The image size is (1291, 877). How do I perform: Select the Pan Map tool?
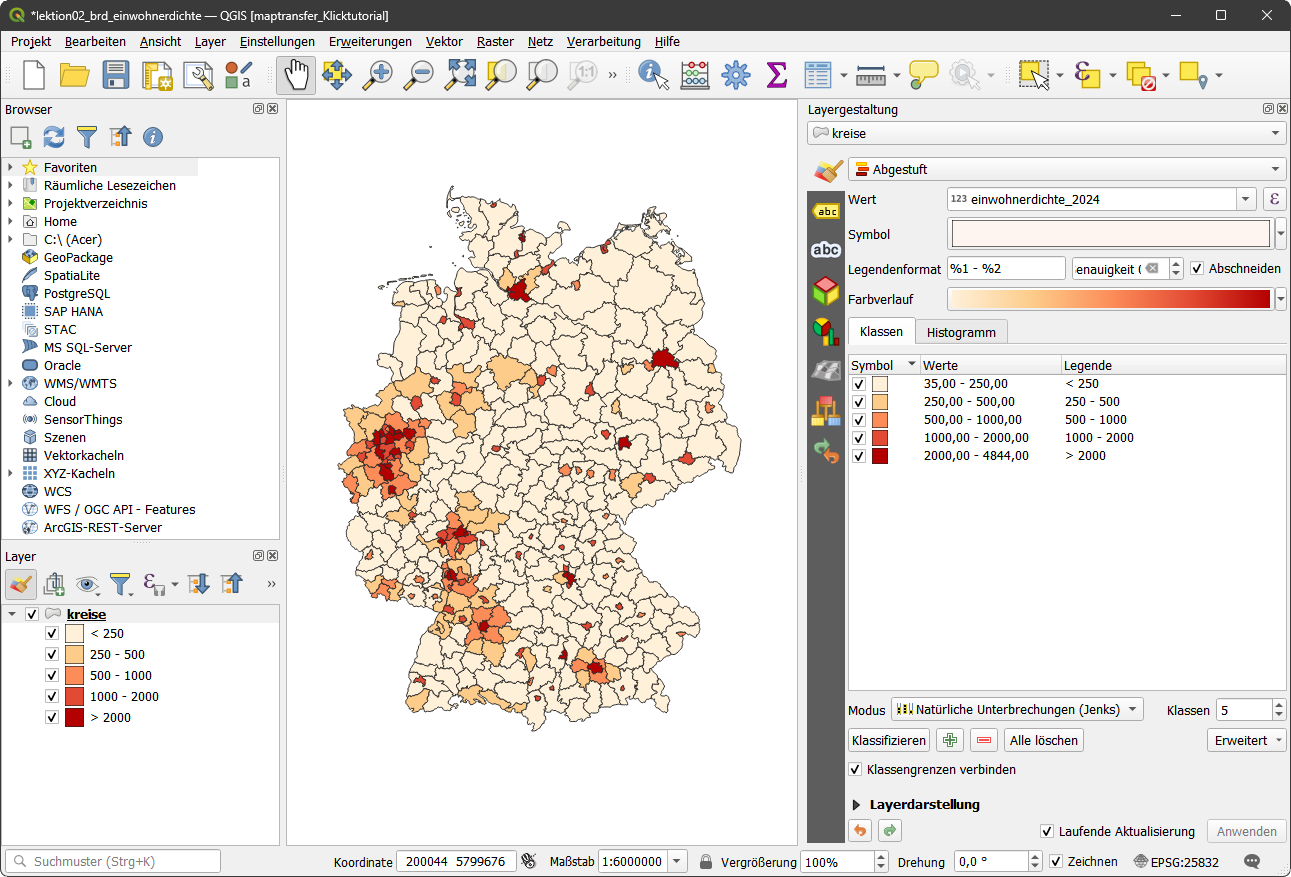click(296, 74)
